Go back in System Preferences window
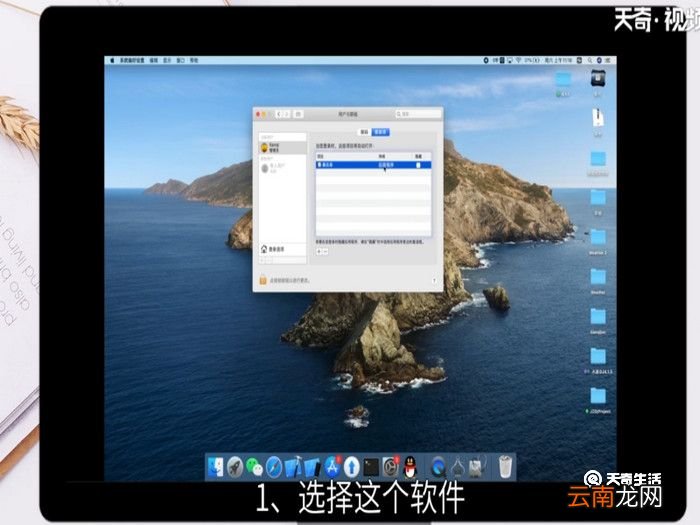This screenshot has height=525, width=700. click(x=279, y=114)
